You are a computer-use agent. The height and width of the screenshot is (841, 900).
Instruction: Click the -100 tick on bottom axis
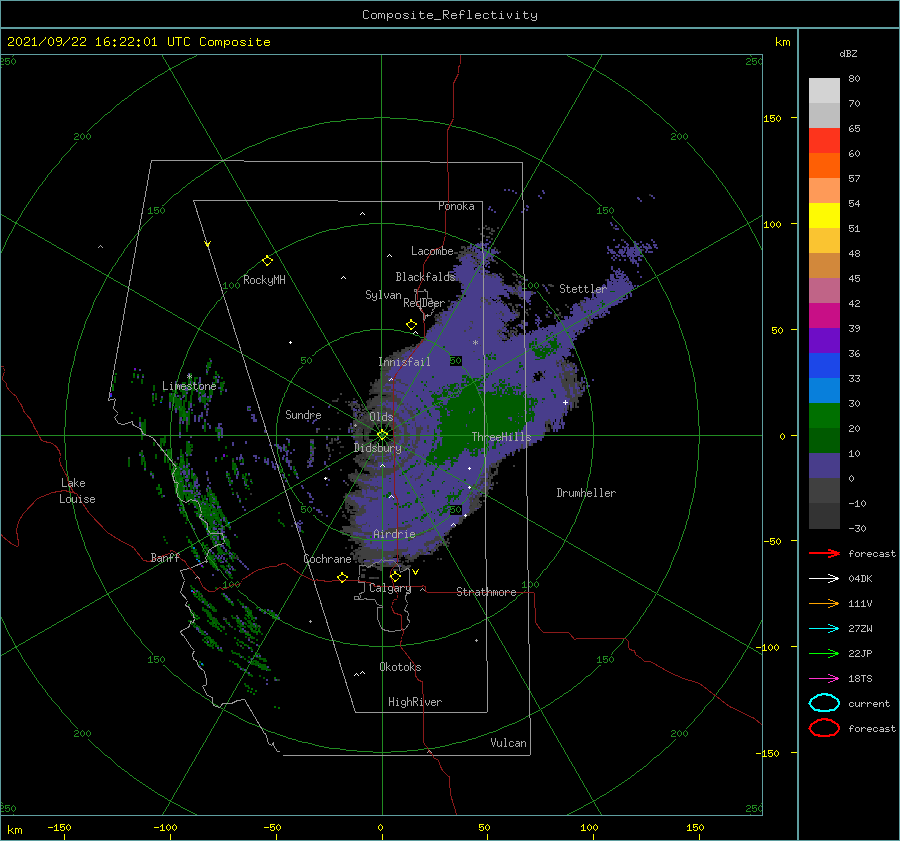click(165, 827)
